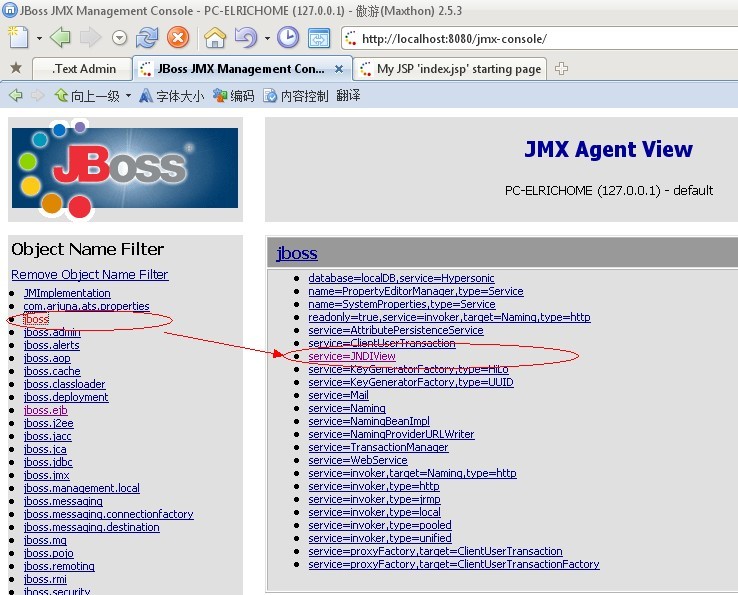Open jboss.messaging.connectionfactory filter link
Screen dimensions: 738x595
108,515
